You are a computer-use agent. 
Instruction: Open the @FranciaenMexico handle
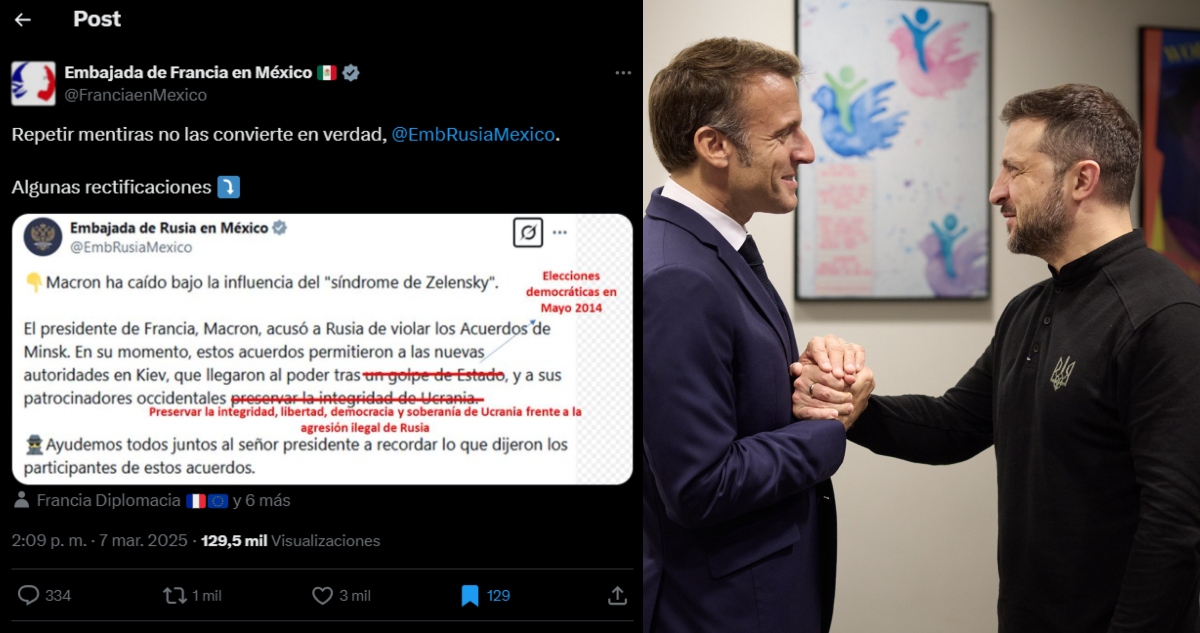[x=136, y=95]
